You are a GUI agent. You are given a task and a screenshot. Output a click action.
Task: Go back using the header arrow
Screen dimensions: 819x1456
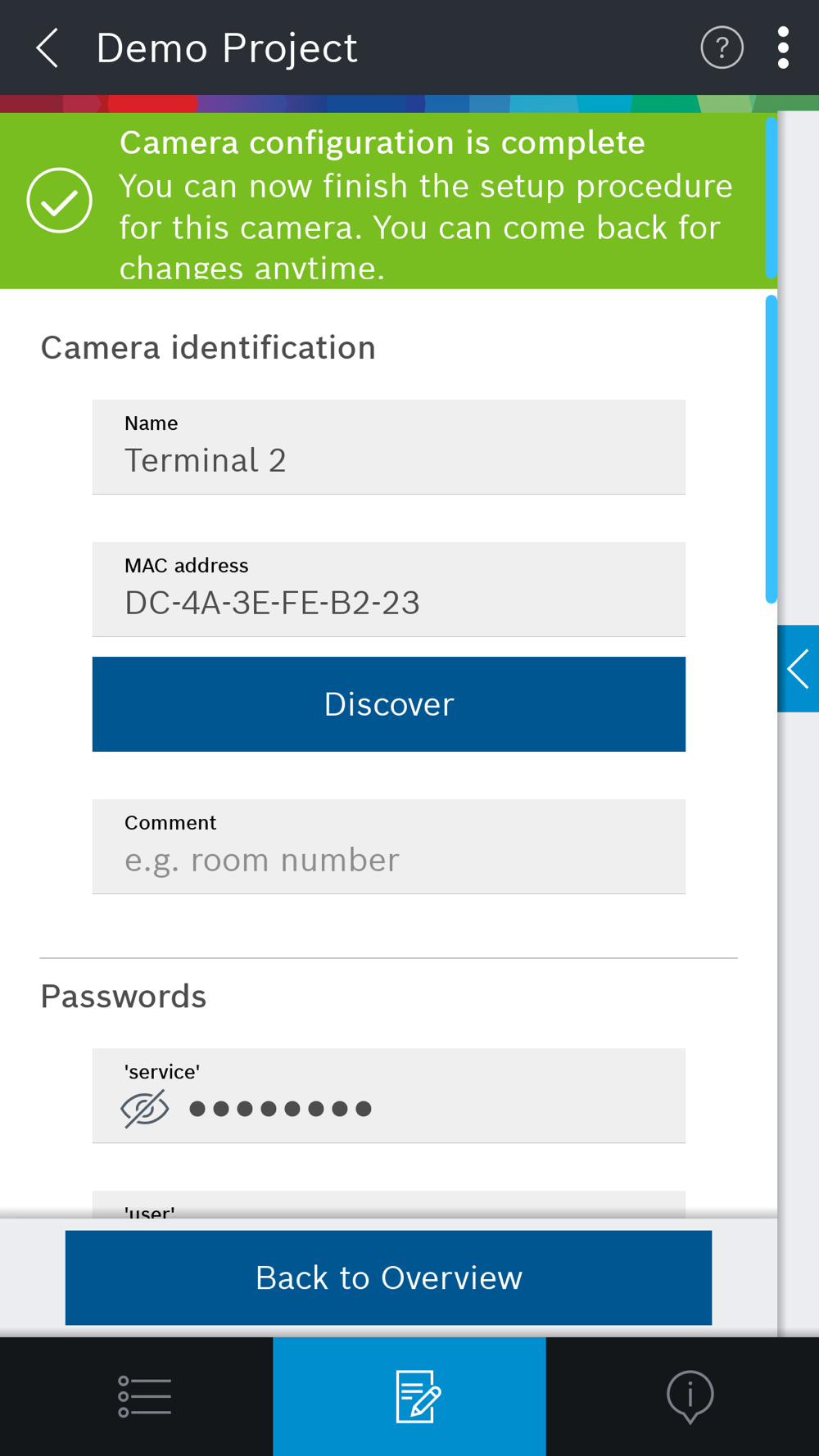(48, 47)
